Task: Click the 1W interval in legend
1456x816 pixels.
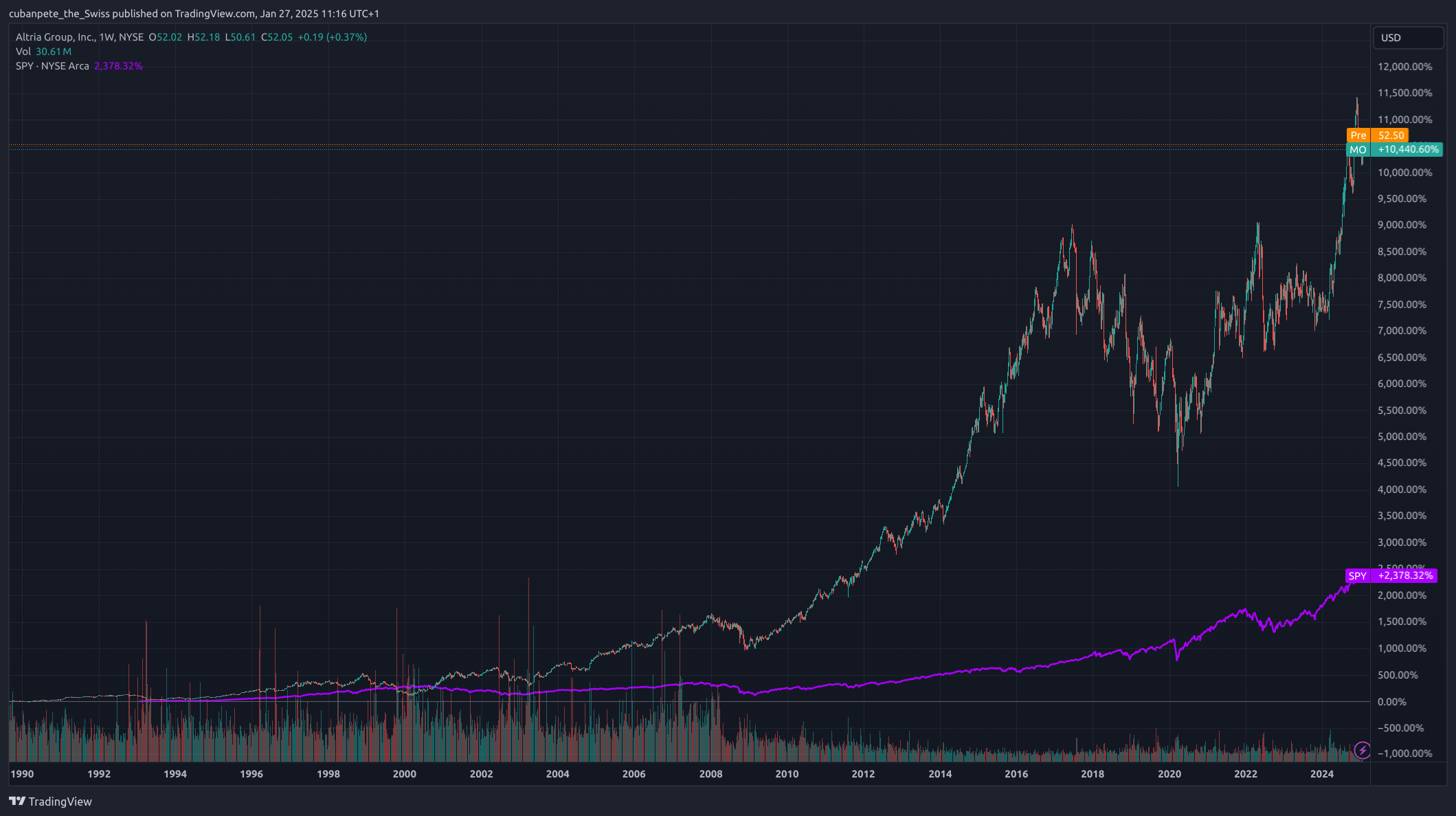Action: coord(107,37)
